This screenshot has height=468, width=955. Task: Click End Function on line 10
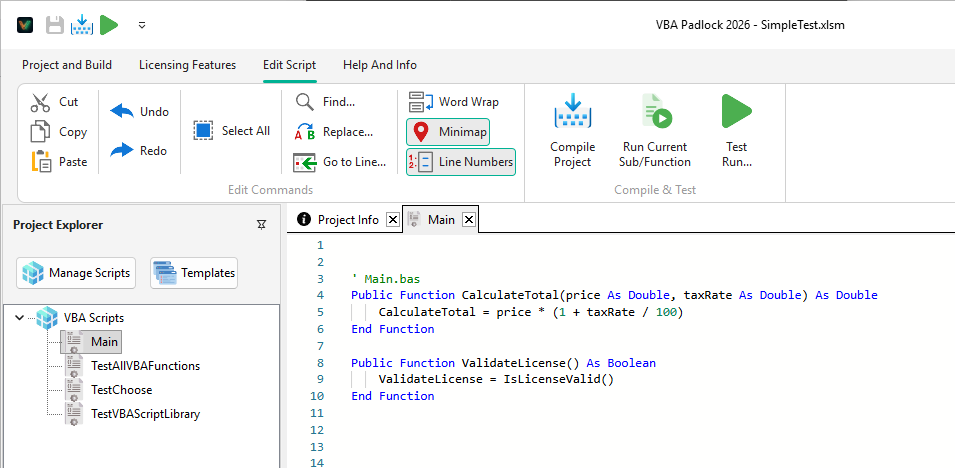(393, 396)
